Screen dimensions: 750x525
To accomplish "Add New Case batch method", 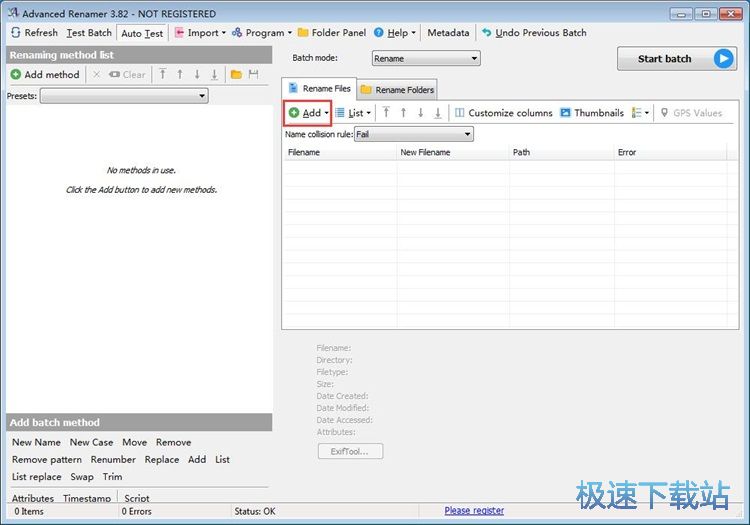I will (x=91, y=442).
